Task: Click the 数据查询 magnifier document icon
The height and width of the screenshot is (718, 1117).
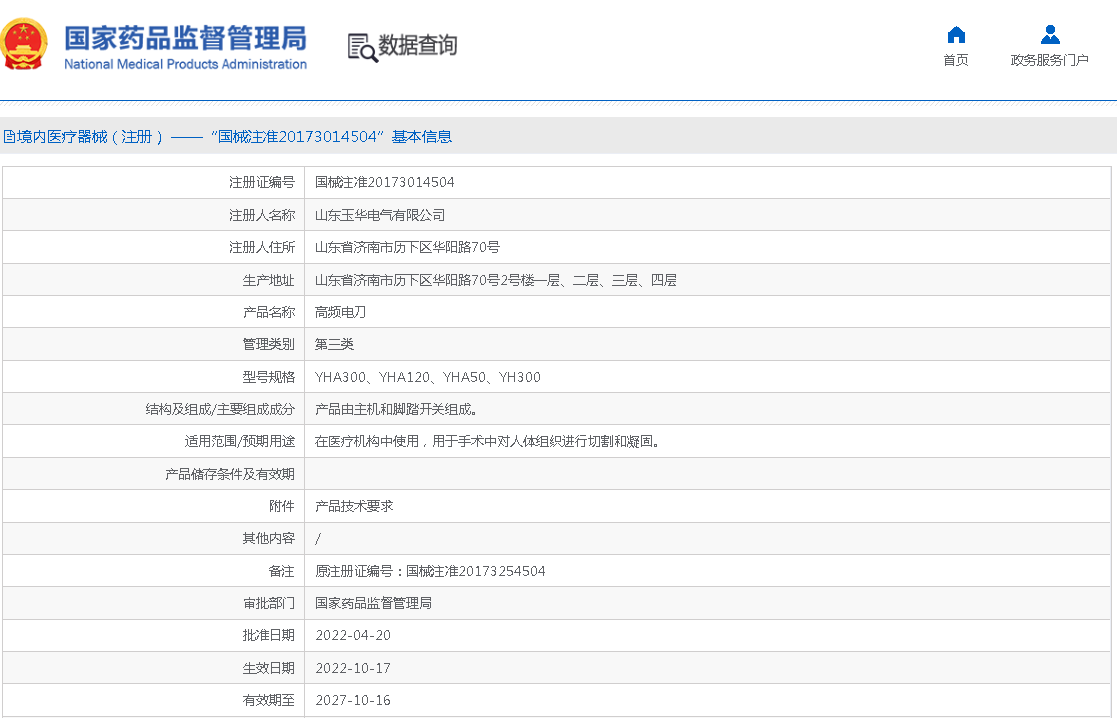Action: coord(362,47)
